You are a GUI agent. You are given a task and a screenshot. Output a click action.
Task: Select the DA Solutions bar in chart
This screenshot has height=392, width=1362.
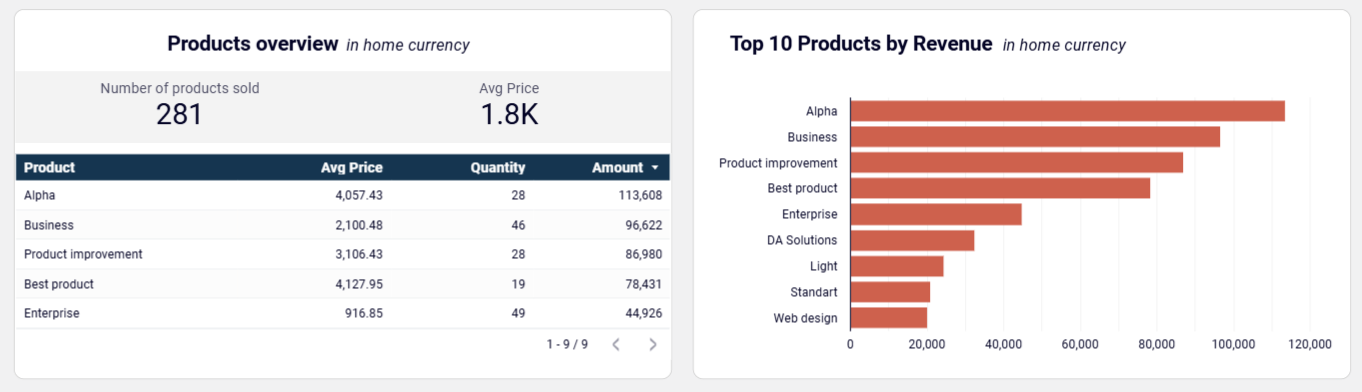[x=912, y=240]
